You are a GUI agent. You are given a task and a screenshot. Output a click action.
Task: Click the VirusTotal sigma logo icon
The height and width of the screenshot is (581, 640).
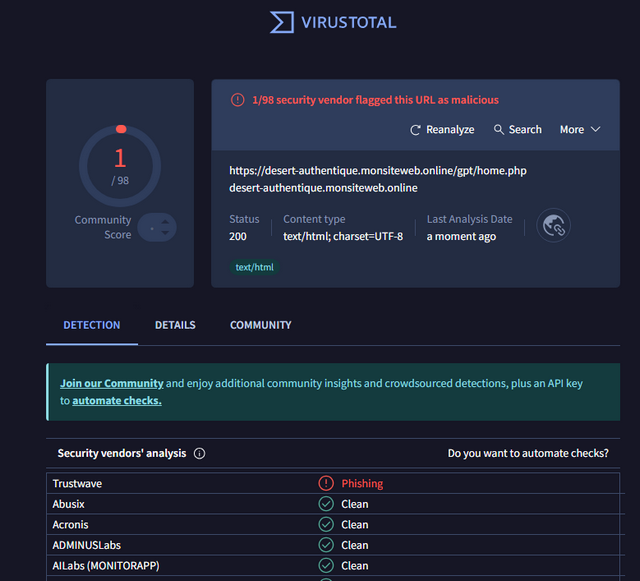(x=282, y=22)
